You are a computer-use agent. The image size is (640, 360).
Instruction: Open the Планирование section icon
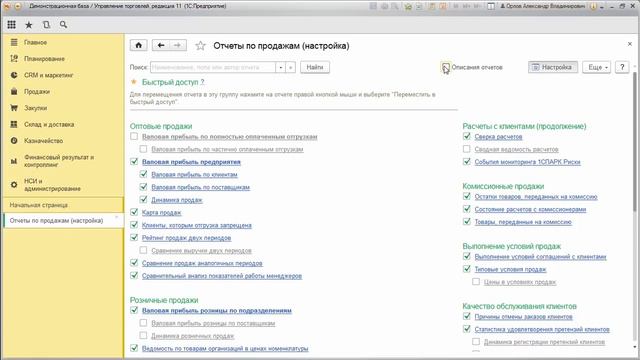[x=14, y=59]
